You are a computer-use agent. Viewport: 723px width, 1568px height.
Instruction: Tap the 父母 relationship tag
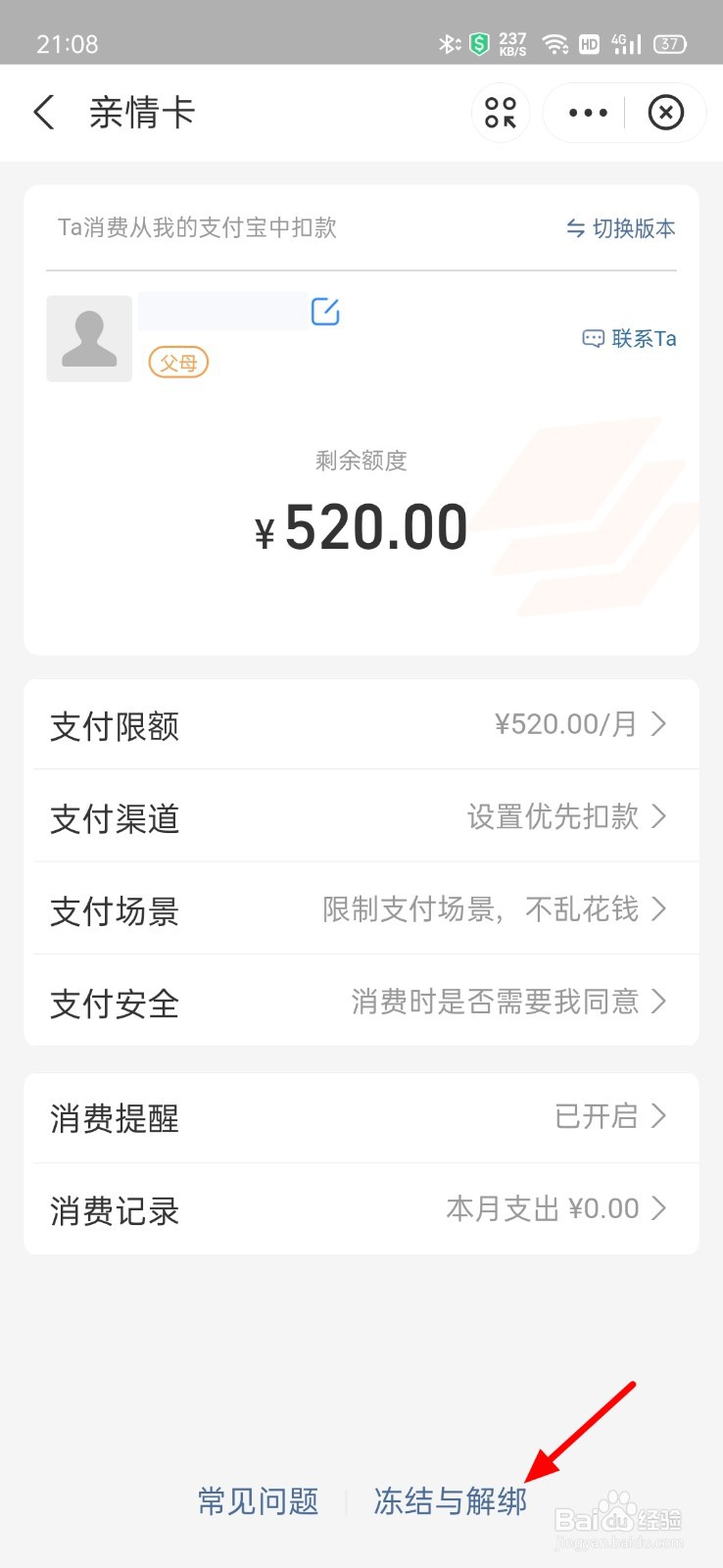click(178, 363)
